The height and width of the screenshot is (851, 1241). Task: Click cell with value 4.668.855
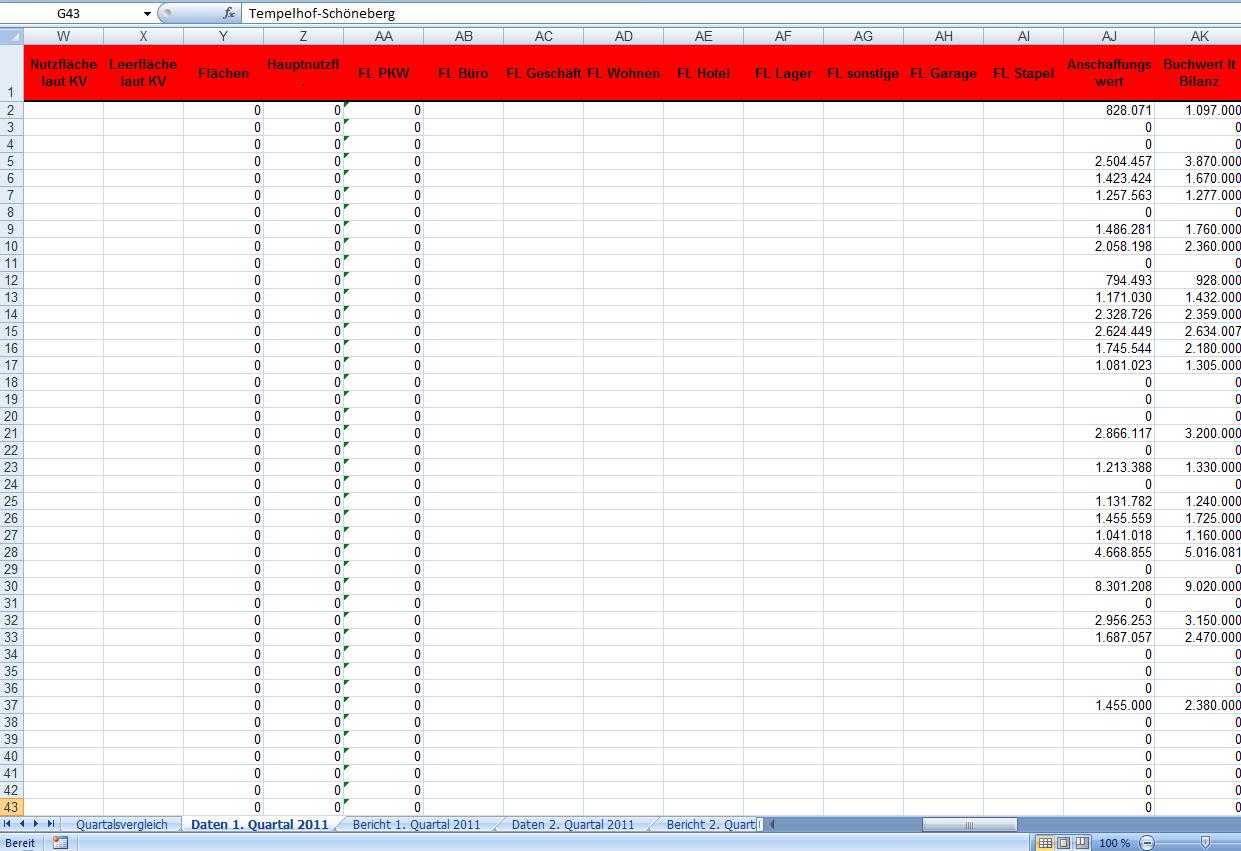1109,552
